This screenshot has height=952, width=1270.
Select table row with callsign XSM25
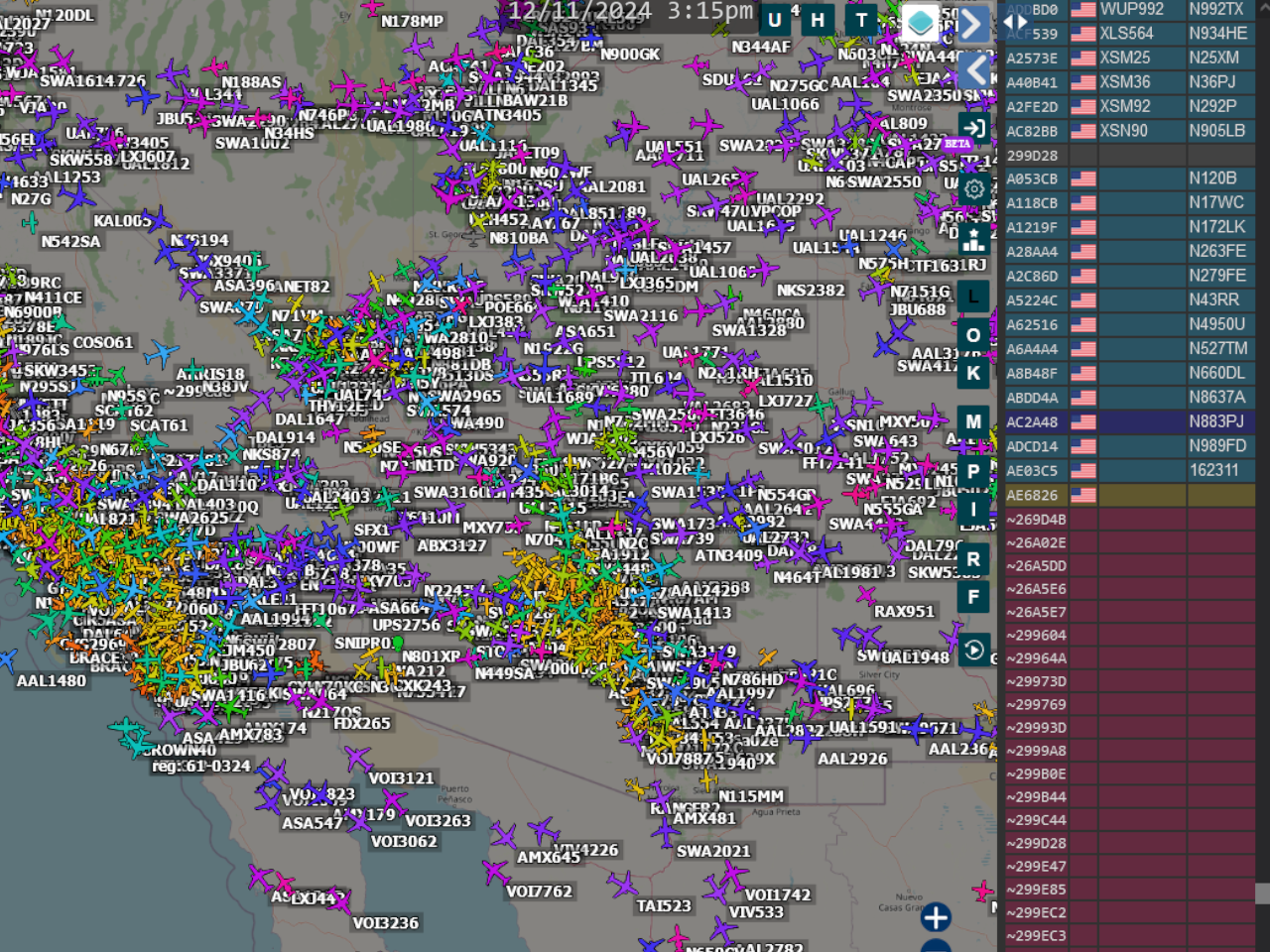(1130, 58)
